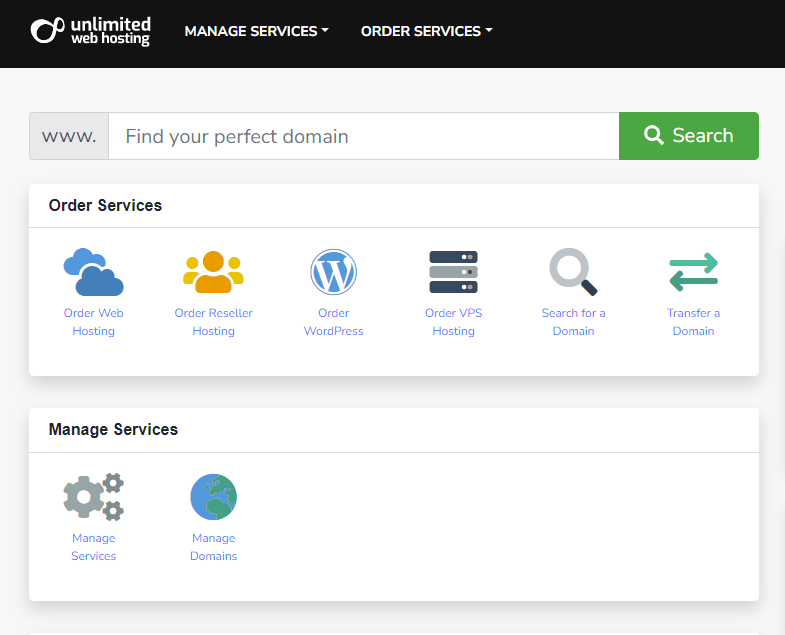Open the Manage Services link under gears
785x635 pixels.
click(x=94, y=547)
